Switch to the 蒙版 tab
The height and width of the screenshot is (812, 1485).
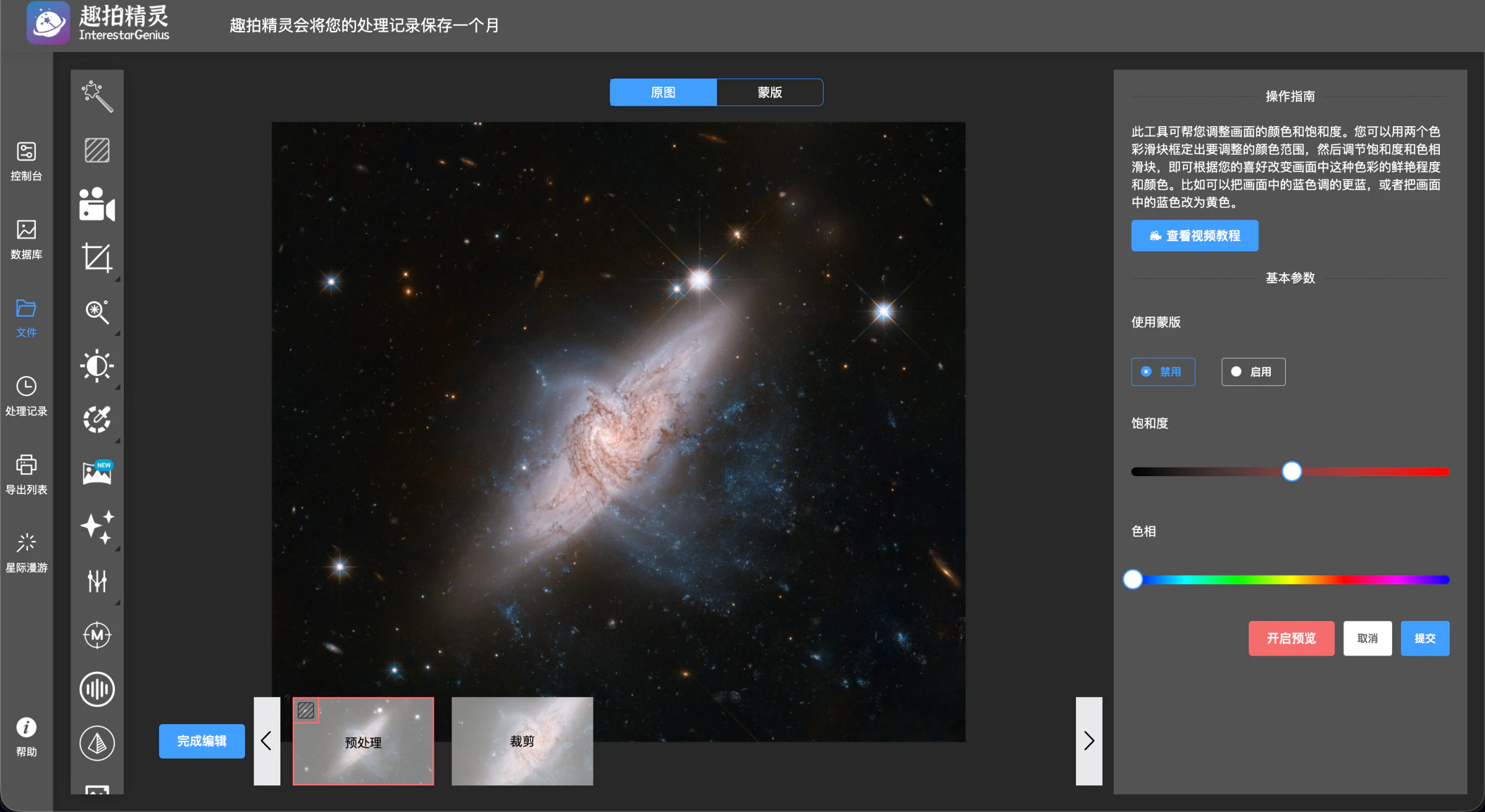pyautogui.click(x=770, y=92)
